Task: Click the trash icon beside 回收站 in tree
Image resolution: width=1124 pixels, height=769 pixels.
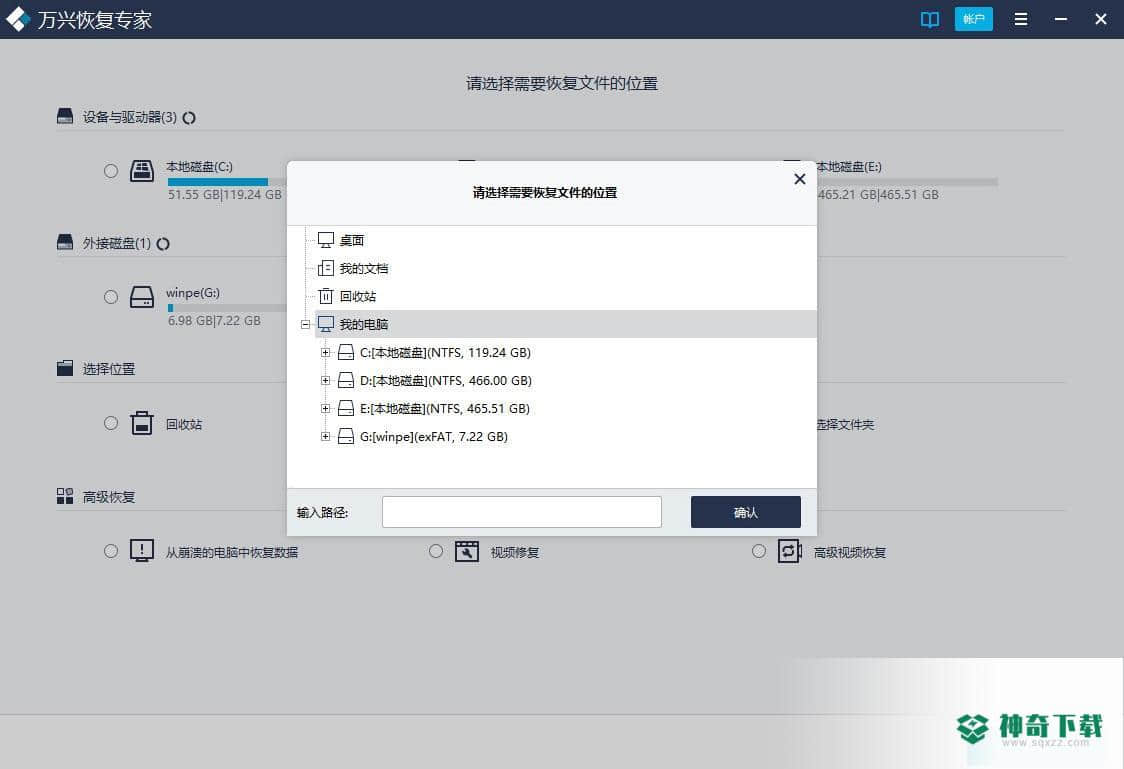Action: click(326, 296)
